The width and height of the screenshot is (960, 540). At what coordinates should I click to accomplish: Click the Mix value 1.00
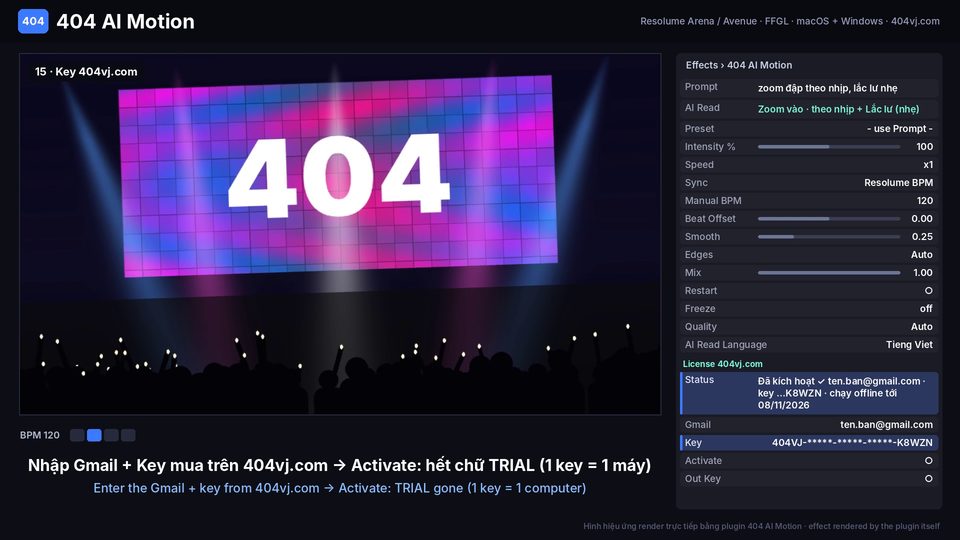[x=923, y=273]
